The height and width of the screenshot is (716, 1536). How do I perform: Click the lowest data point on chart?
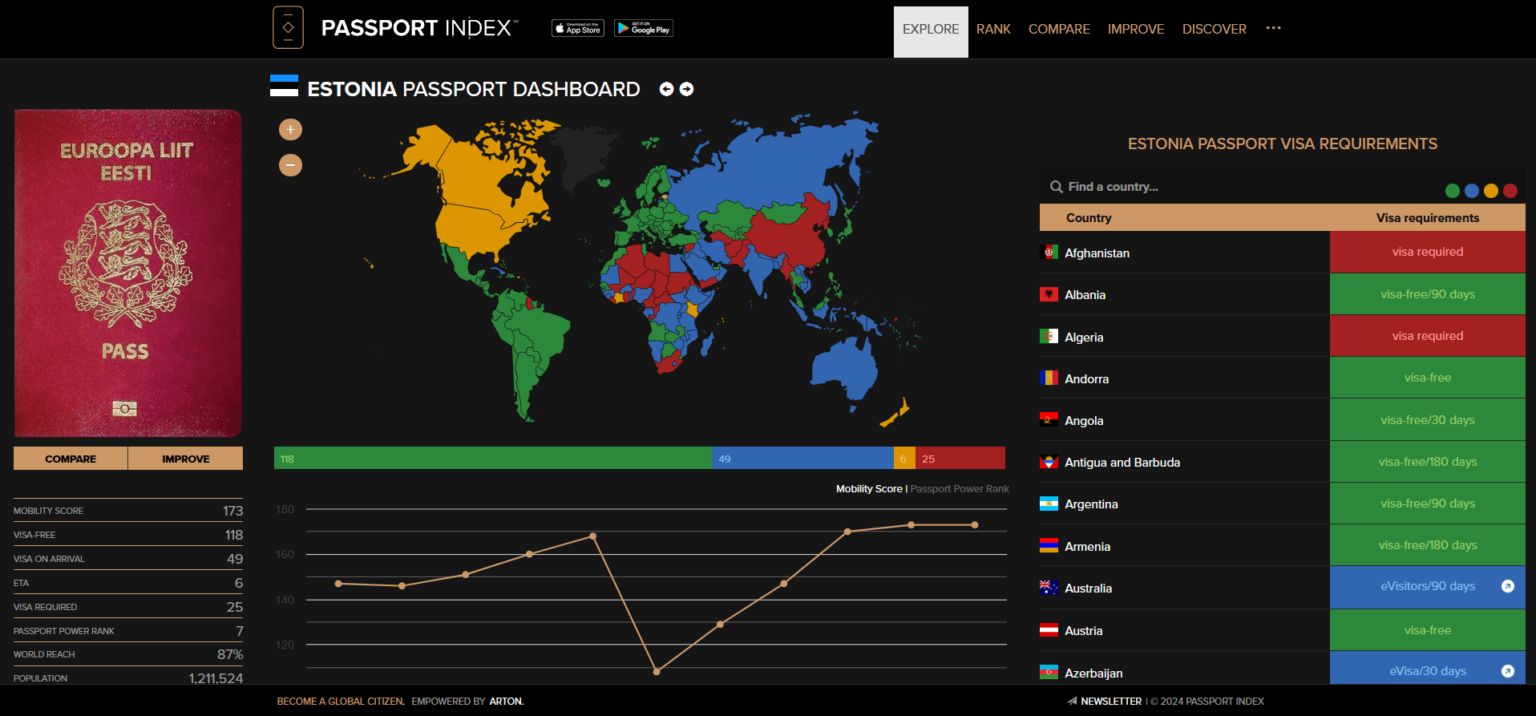click(x=657, y=671)
